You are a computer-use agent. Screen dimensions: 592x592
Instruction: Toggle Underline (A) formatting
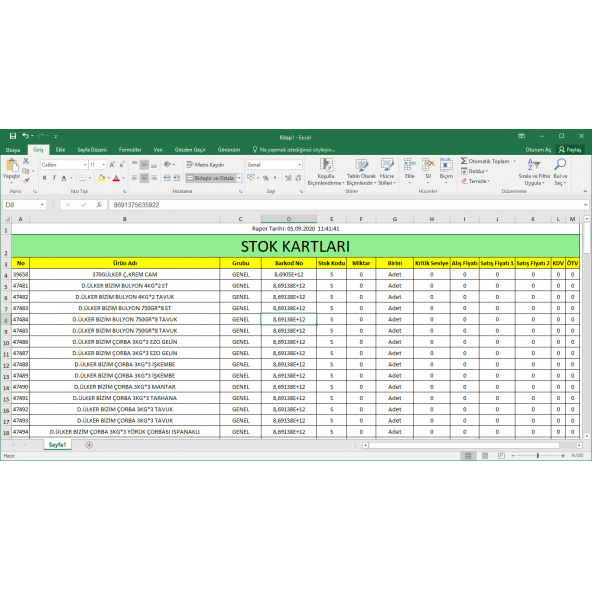64,178
